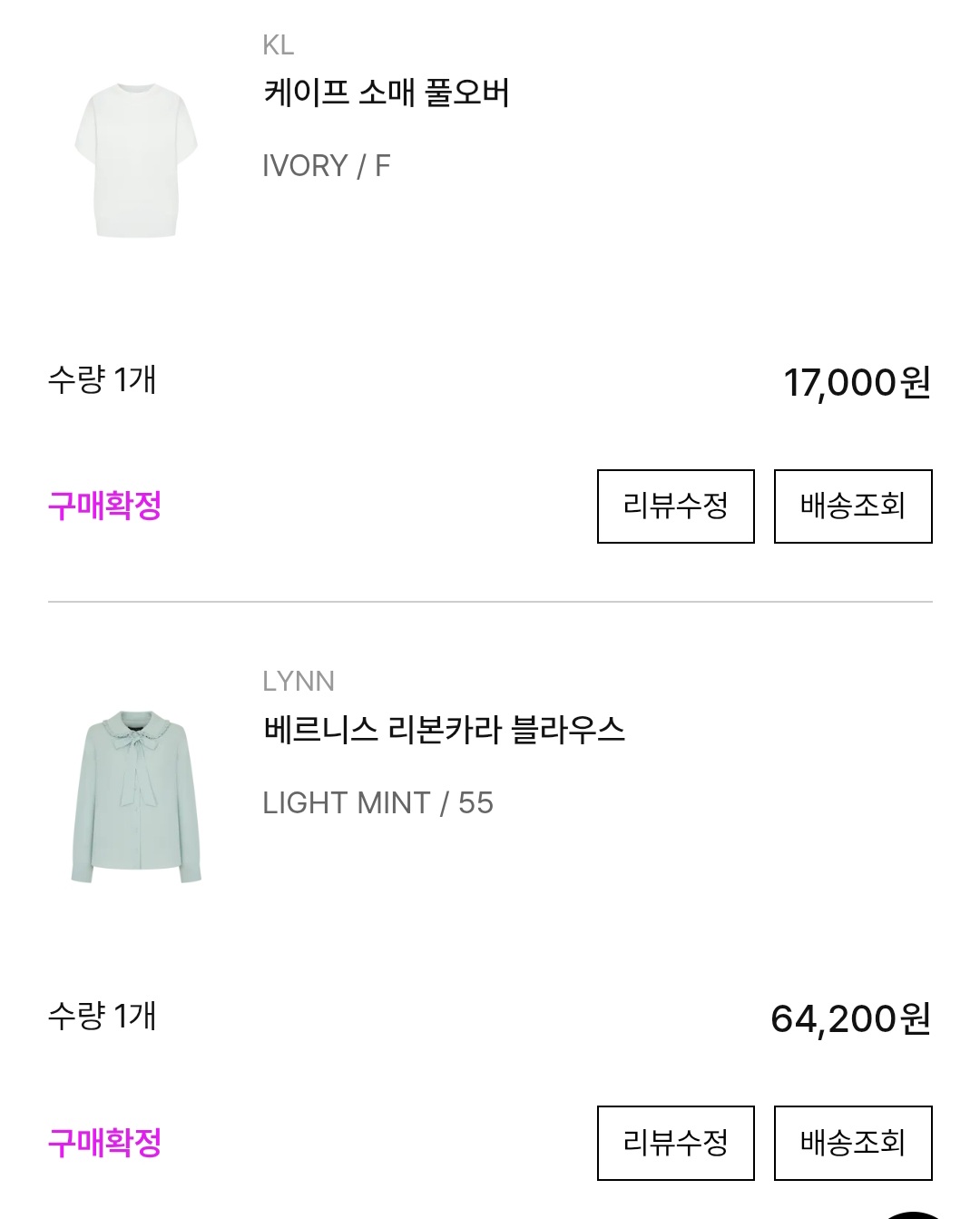Image resolution: width=980 pixels, height=1219 pixels.
Task: Click the 64,200원 price
Action: pos(850,1019)
